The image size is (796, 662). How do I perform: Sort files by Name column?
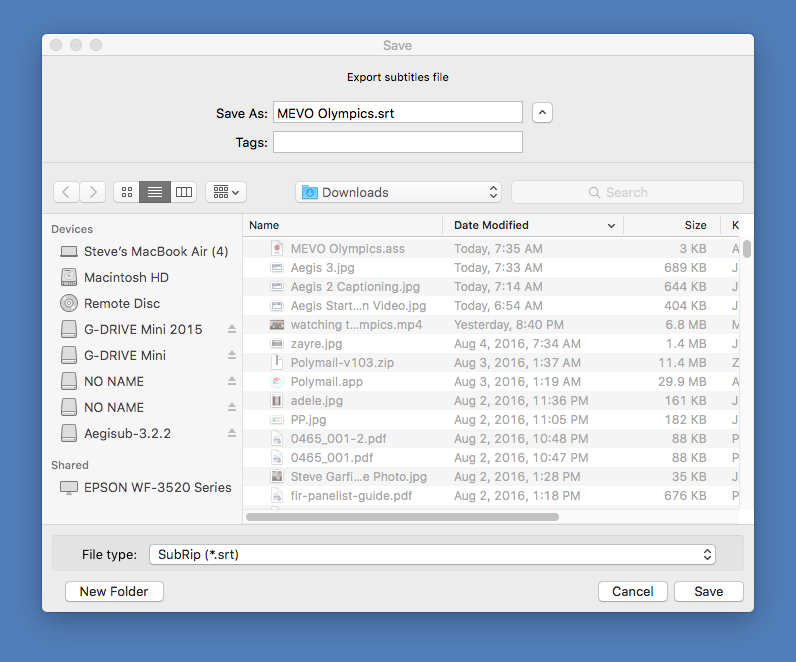[343, 225]
